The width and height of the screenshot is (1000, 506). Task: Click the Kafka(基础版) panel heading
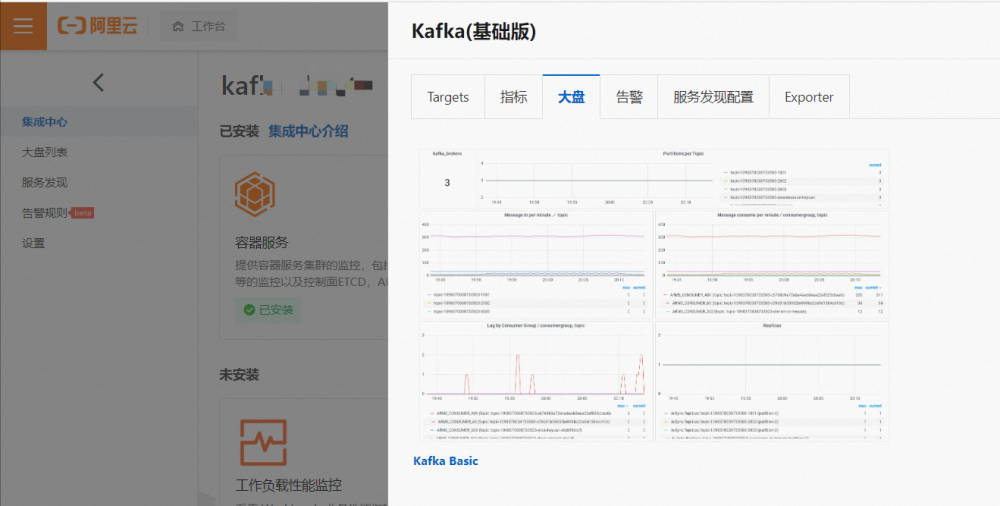474,31
